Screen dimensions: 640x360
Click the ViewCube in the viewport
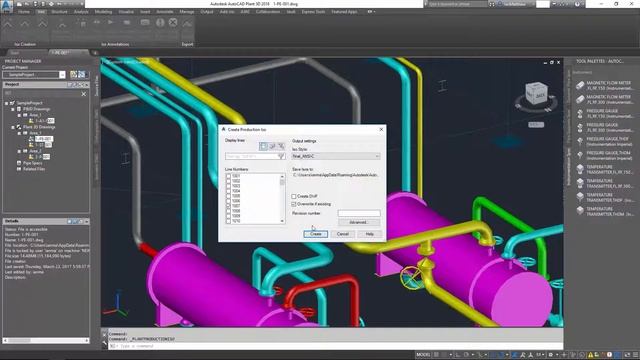coord(536,93)
